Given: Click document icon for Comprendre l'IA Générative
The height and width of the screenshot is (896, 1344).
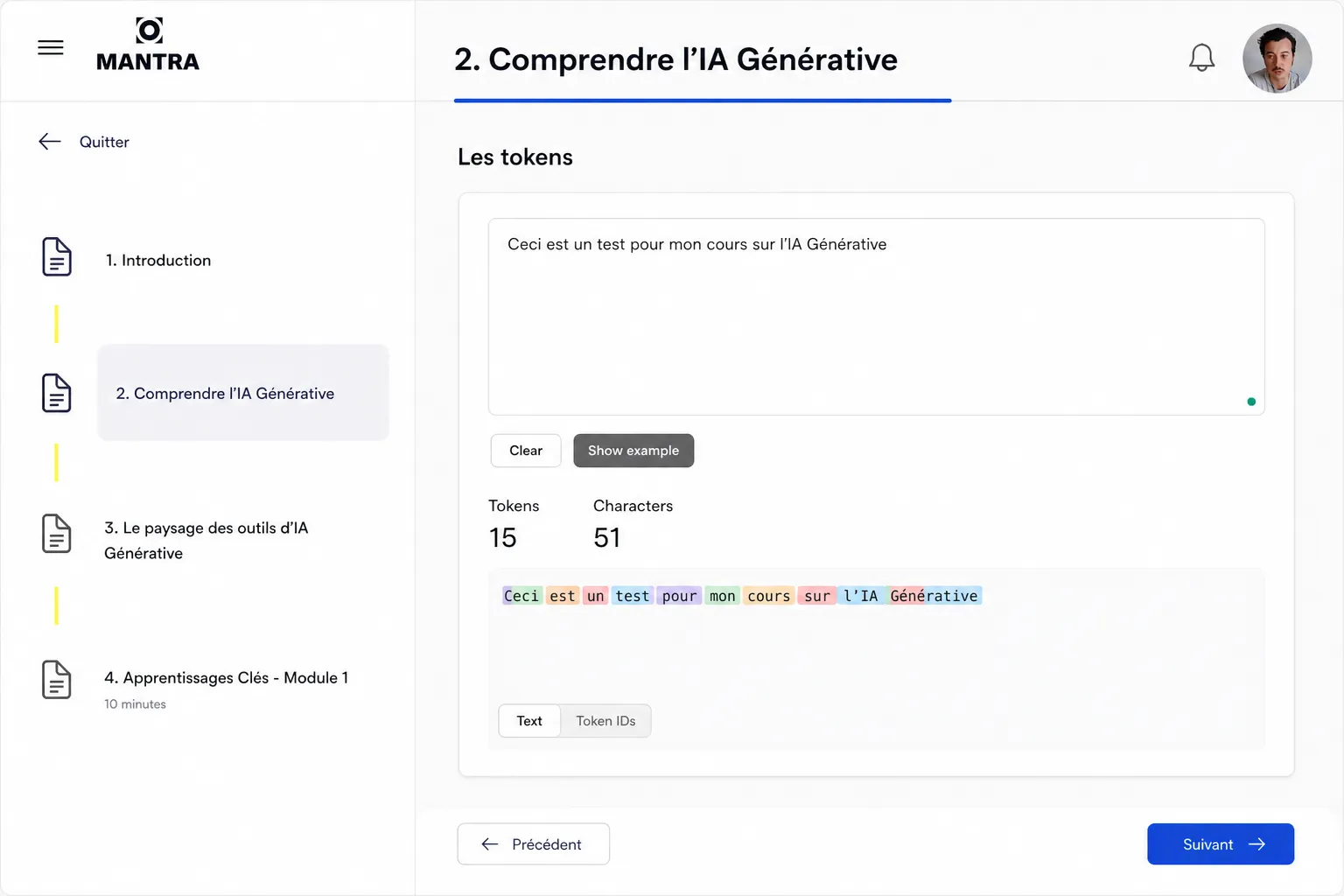Looking at the screenshot, I should click(x=57, y=393).
